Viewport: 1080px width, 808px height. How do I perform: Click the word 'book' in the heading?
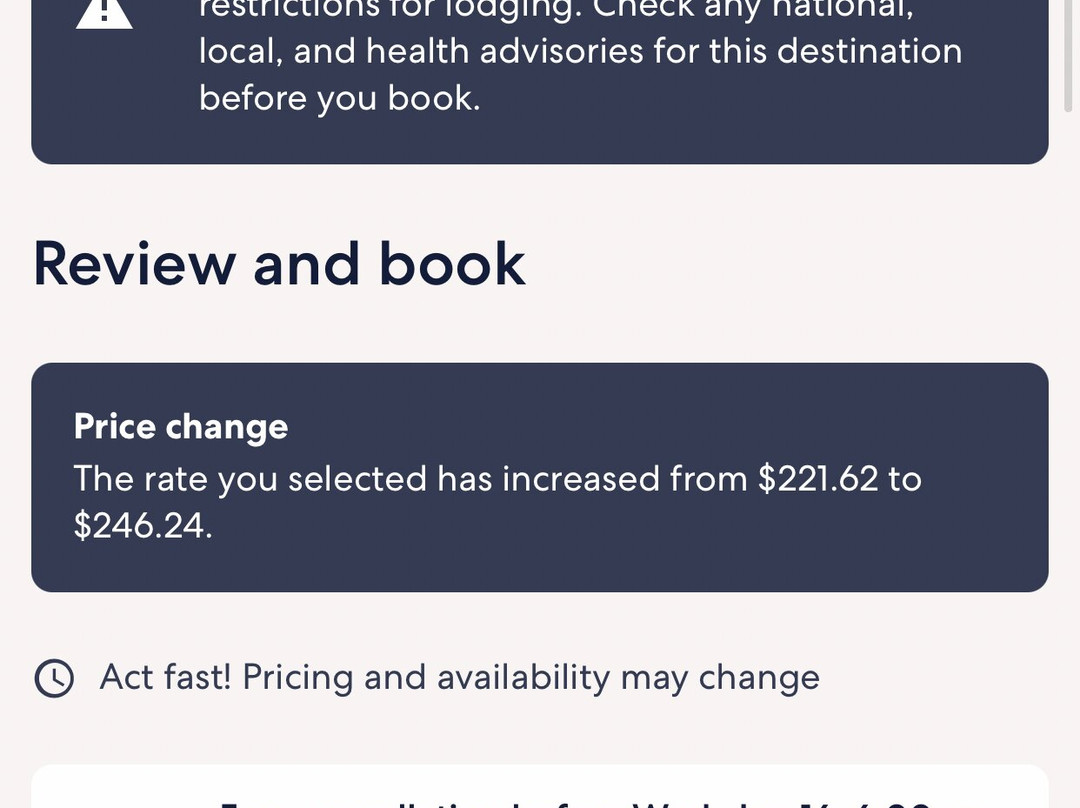451,264
